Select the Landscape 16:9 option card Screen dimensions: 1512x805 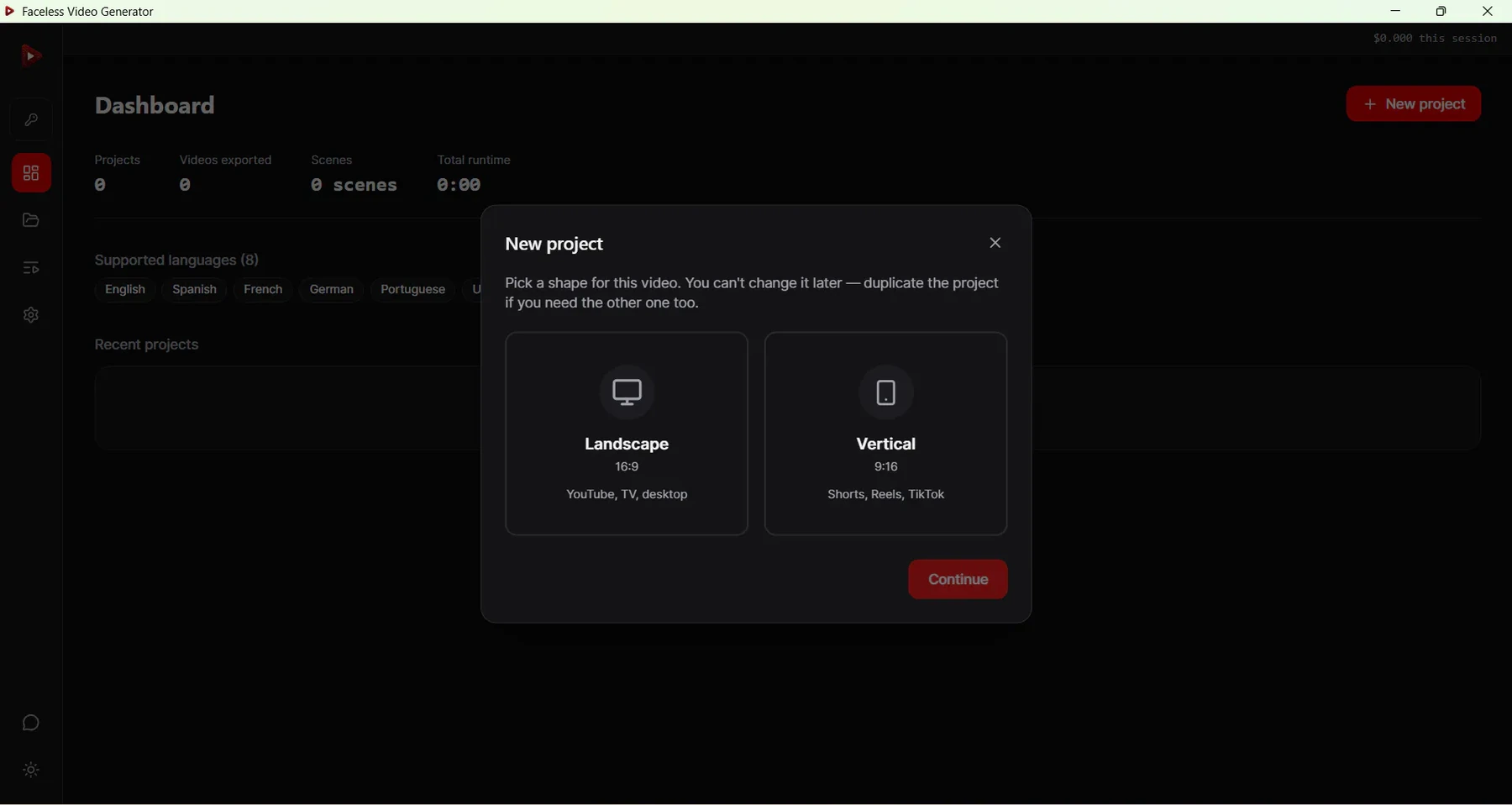point(627,434)
